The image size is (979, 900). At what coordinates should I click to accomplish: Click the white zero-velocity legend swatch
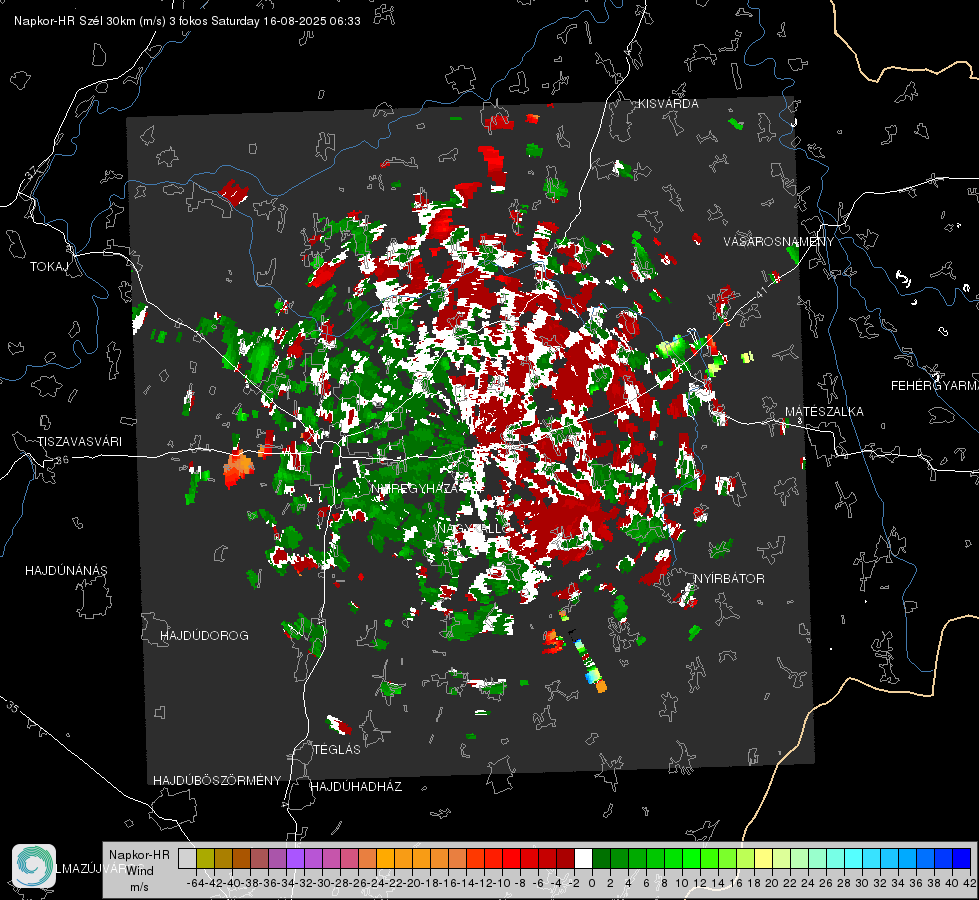[583, 859]
